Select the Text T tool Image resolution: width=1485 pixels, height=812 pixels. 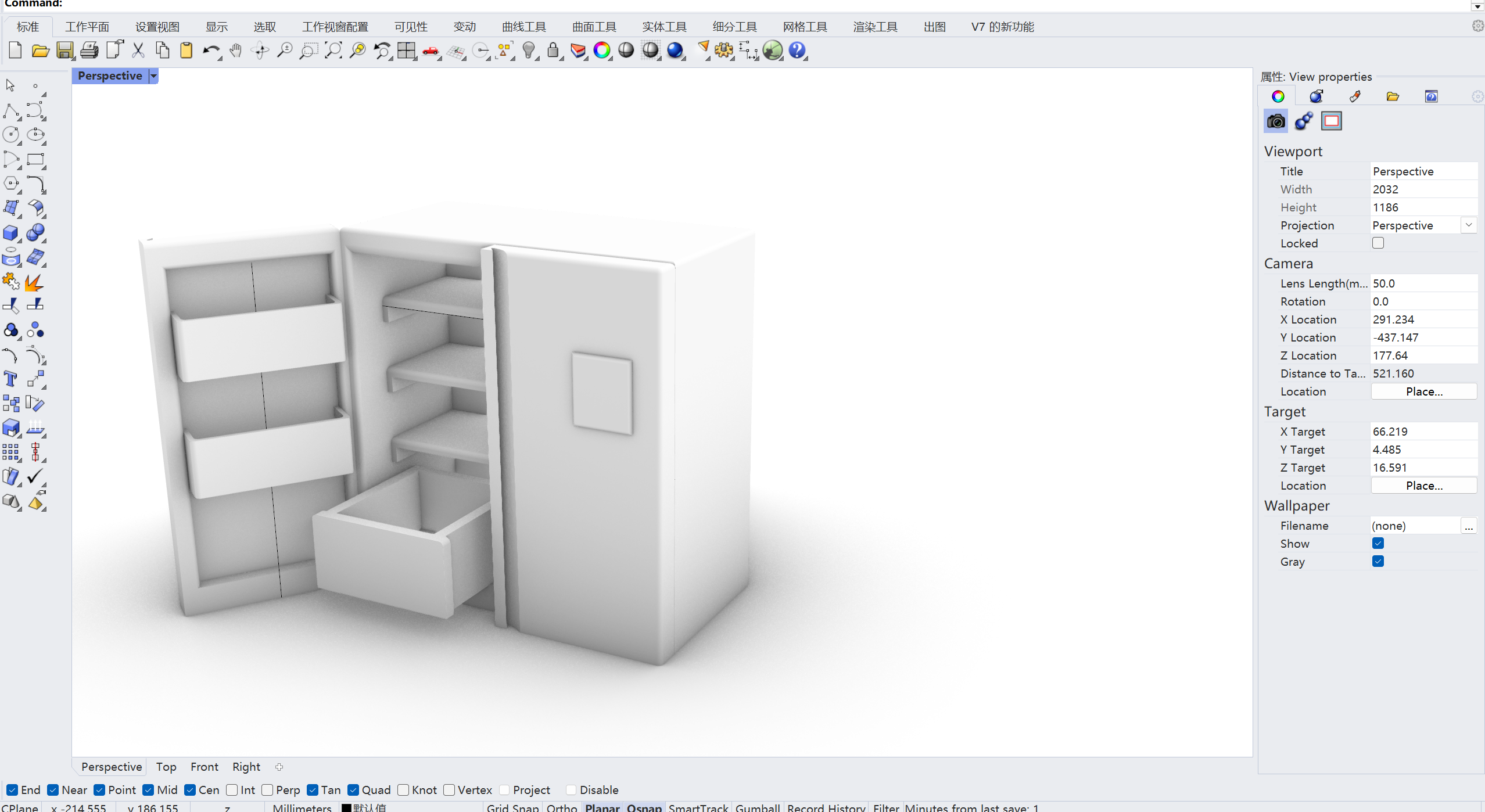click(10, 379)
